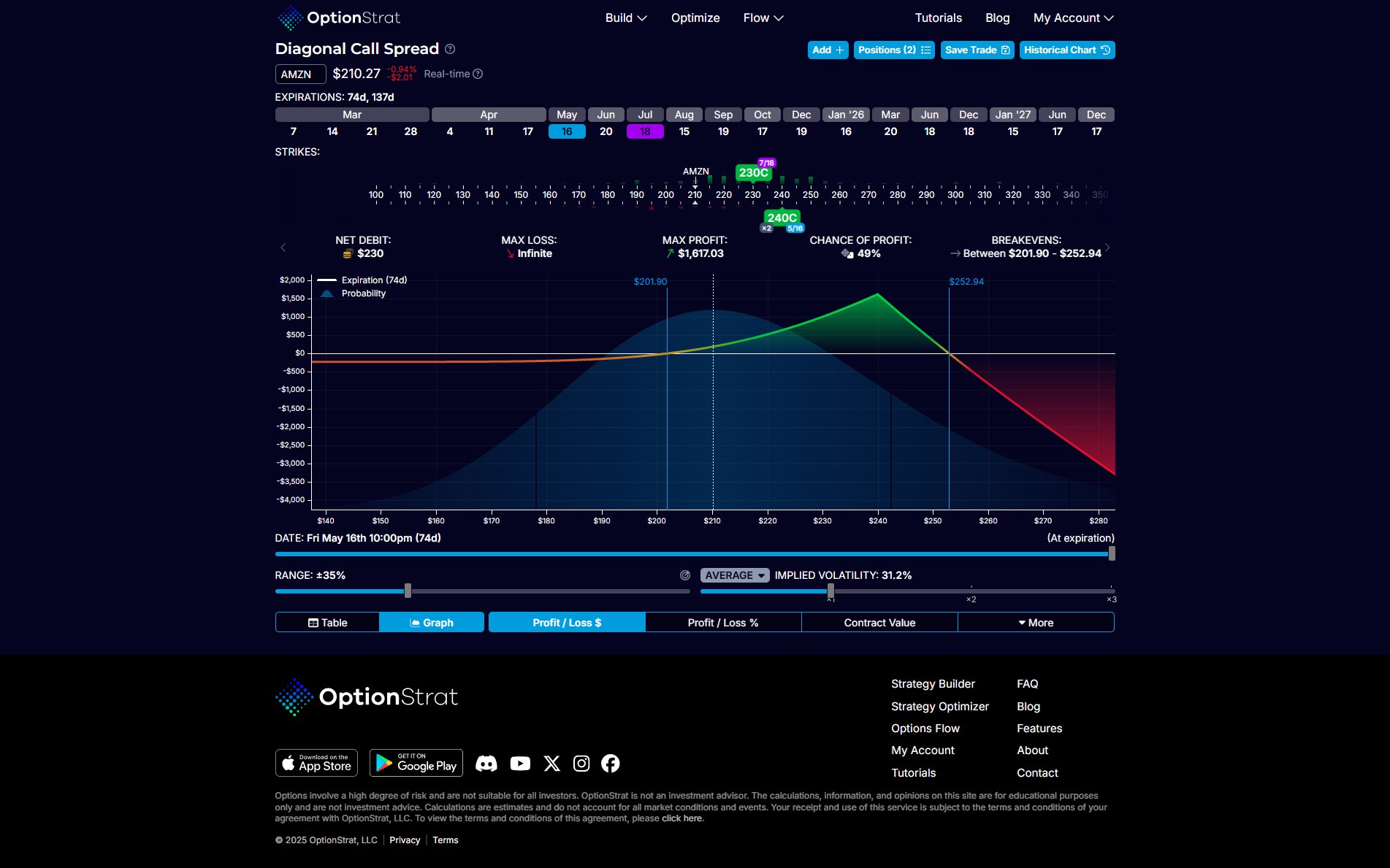Open the Historical Chart button
Viewport: 1390px width, 868px height.
(x=1066, y=50)
